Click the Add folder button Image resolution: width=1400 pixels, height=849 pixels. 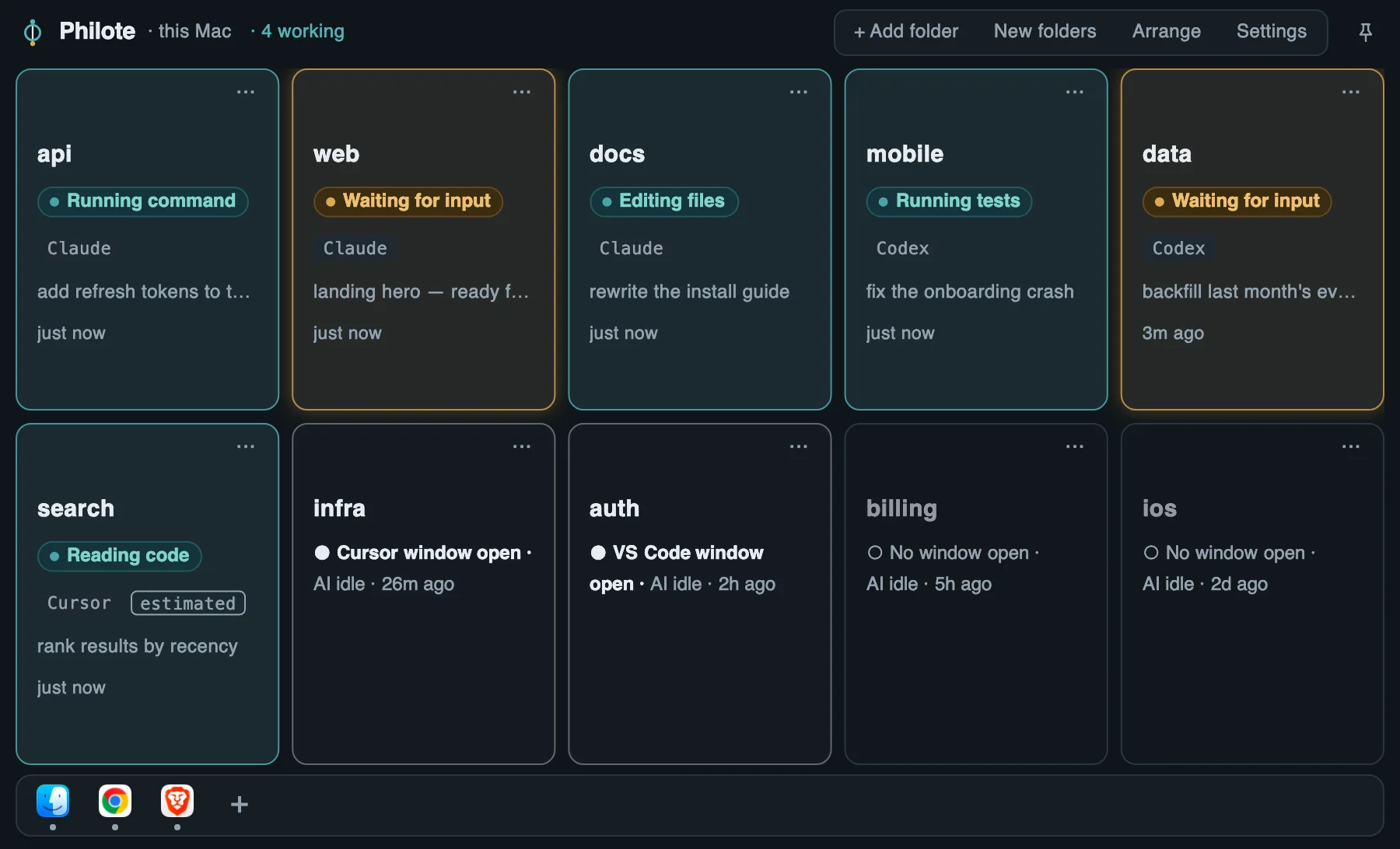906,32
